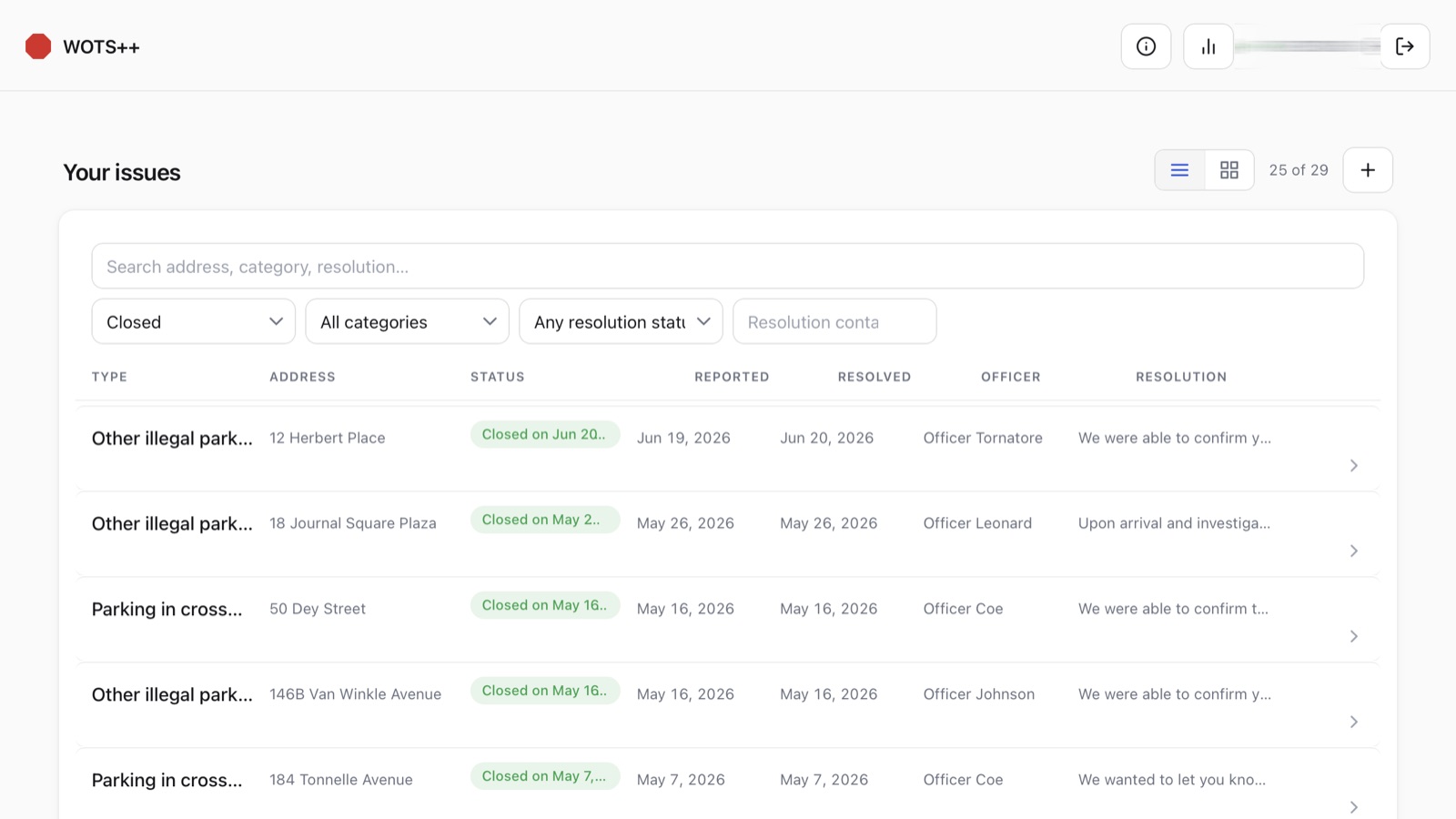Open issue at 18 Journal Square Plaza

pyautogui.click(x=727, y=534)
